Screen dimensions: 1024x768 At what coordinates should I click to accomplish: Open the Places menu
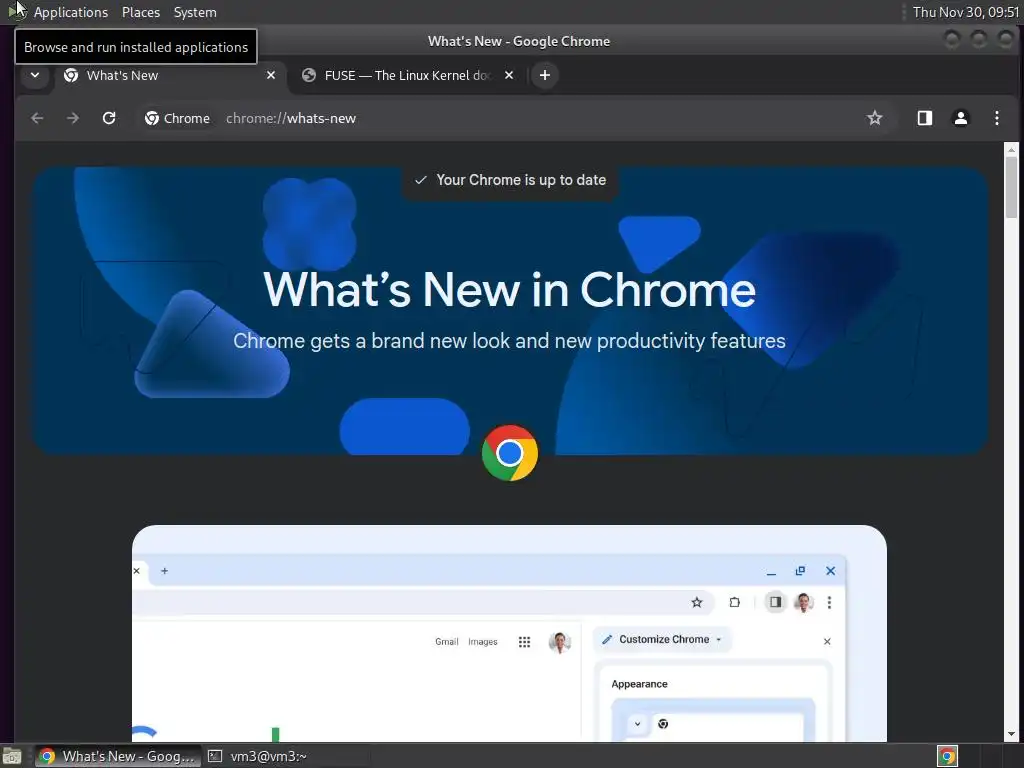pos(141,12)
